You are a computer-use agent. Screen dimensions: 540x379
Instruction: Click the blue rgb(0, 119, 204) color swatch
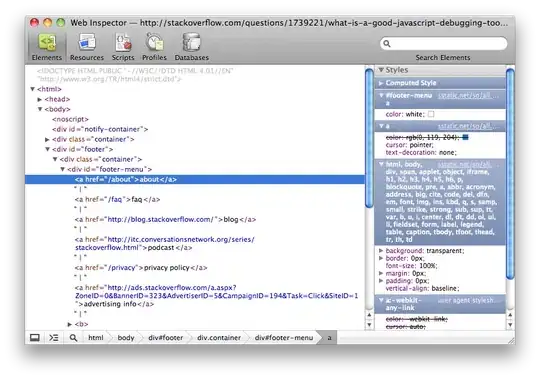pos(465,137)
